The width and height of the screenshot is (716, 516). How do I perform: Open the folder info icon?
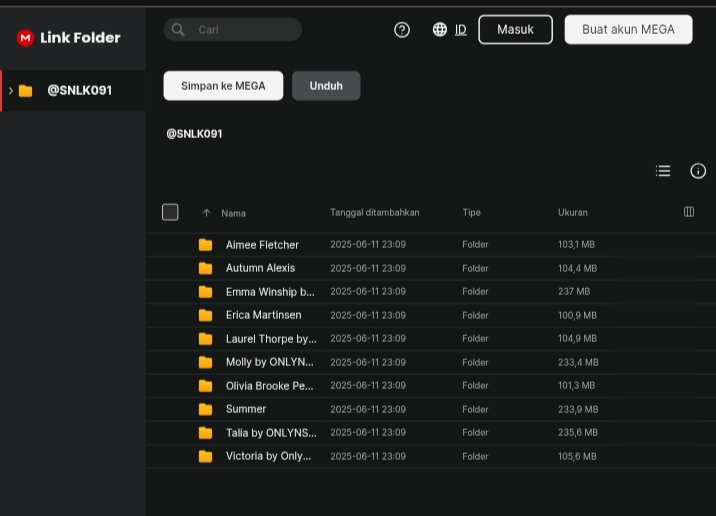[698, 171]
